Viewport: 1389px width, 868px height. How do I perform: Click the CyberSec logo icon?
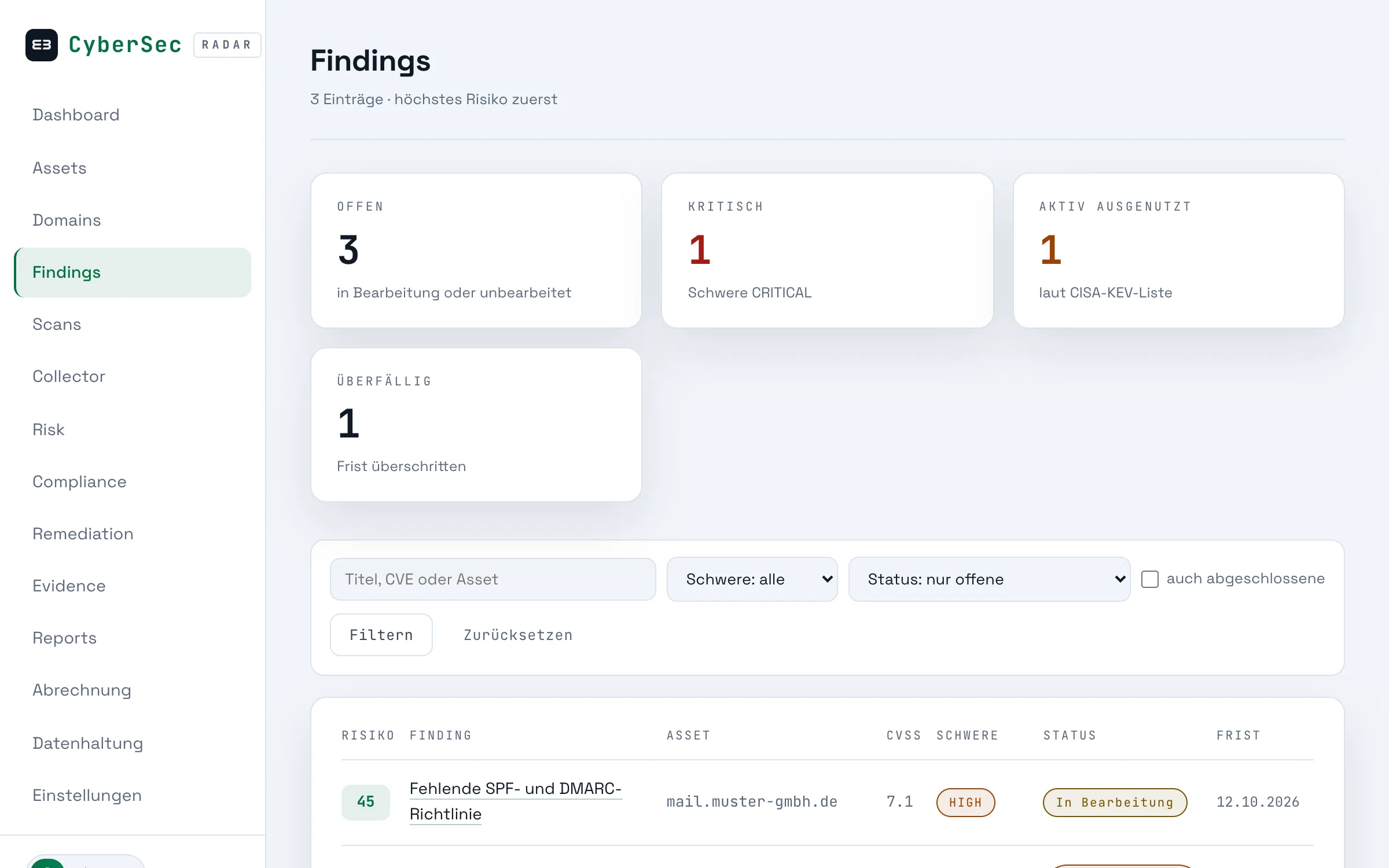42,45
